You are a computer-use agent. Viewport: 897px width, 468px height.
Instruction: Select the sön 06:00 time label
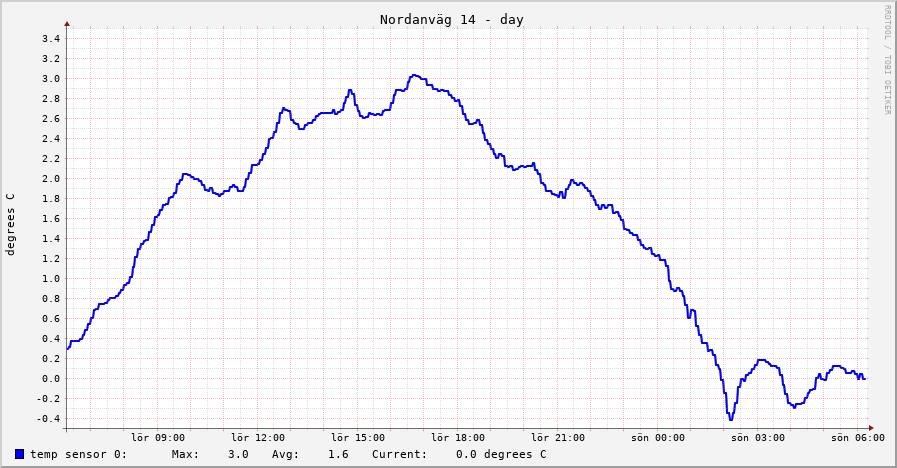pyautogui.click(x=857, y=437)
